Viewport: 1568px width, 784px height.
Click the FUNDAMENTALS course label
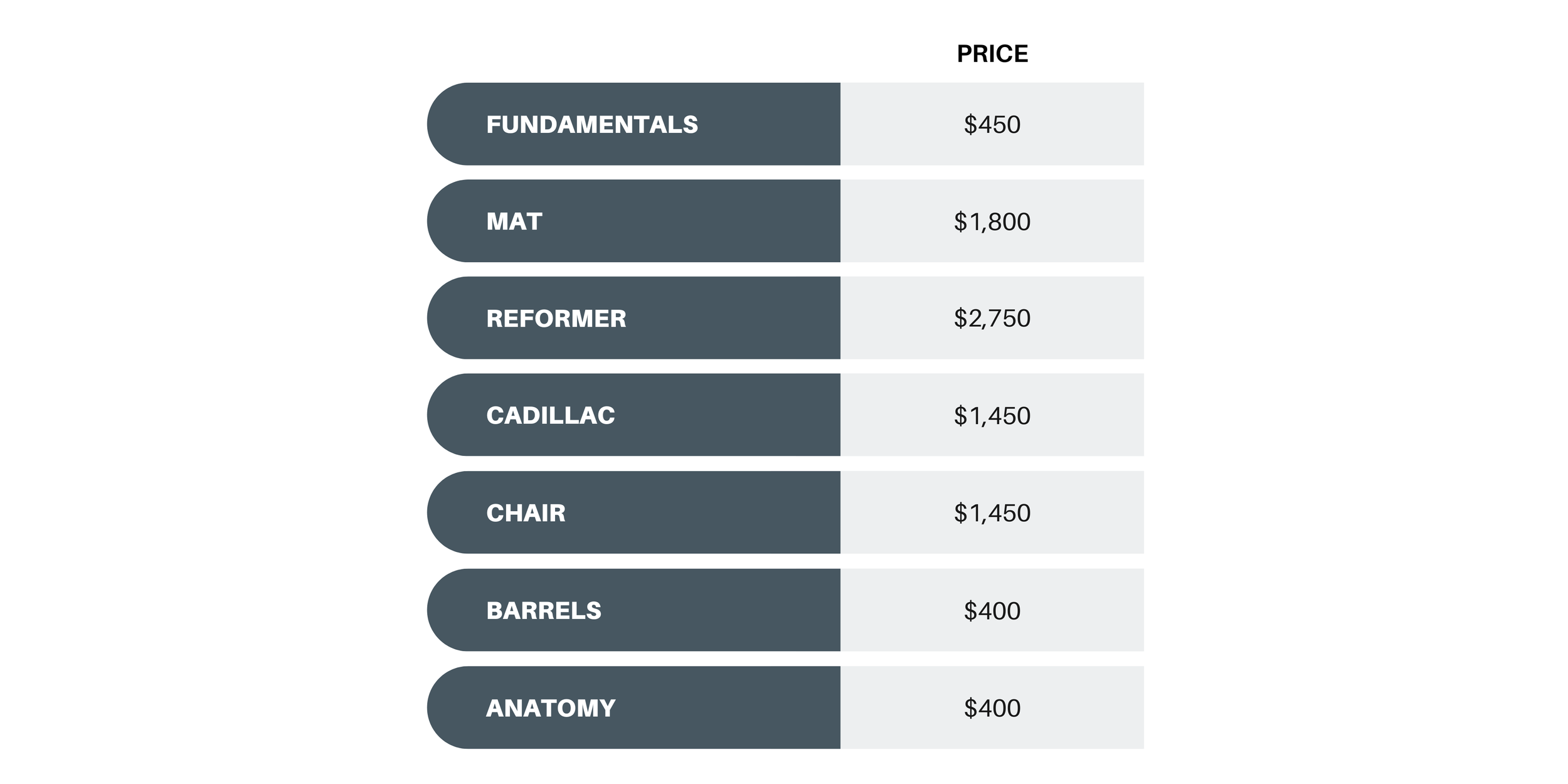pyautogui.click(x=591, y=124)
